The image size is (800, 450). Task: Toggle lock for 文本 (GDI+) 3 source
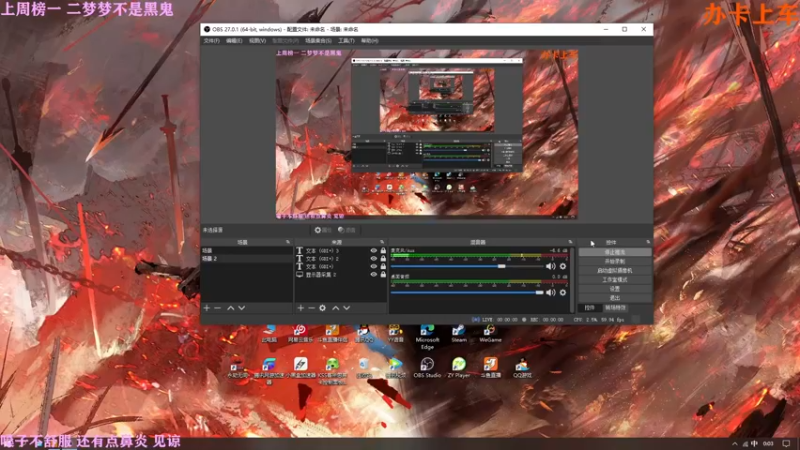383,251
